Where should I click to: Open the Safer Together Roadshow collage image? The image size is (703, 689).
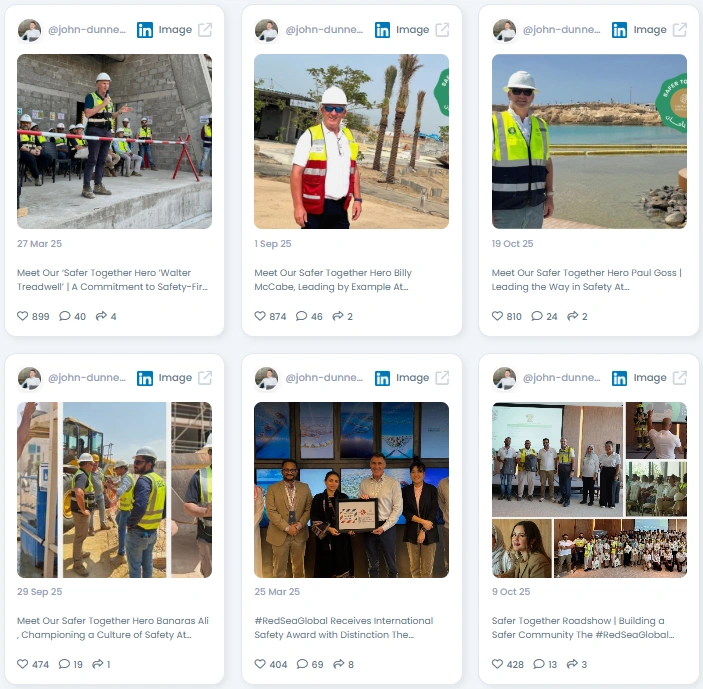point(589,490)
